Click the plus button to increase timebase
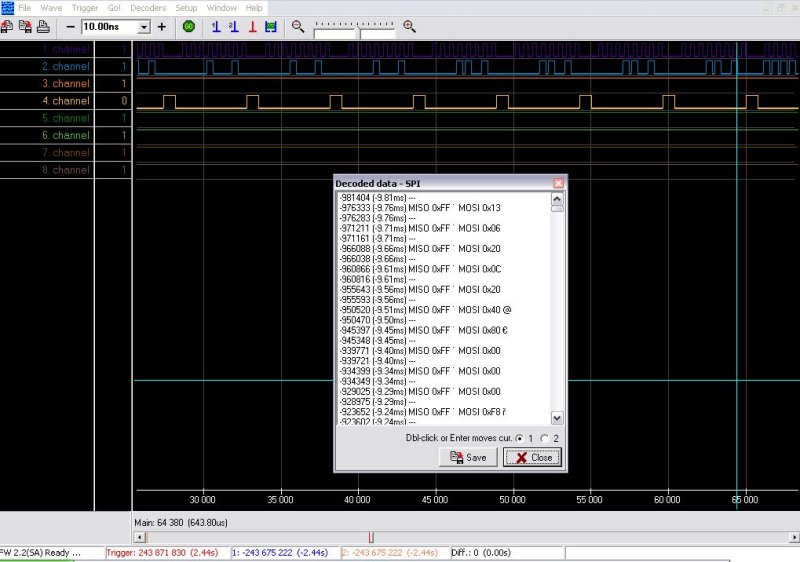 tap(162, 26)
